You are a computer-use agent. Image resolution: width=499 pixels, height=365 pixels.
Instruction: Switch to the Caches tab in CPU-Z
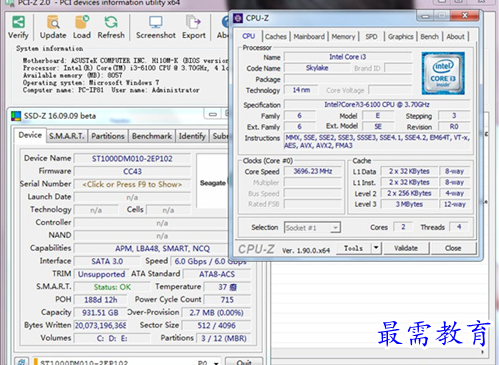(276, 37)
